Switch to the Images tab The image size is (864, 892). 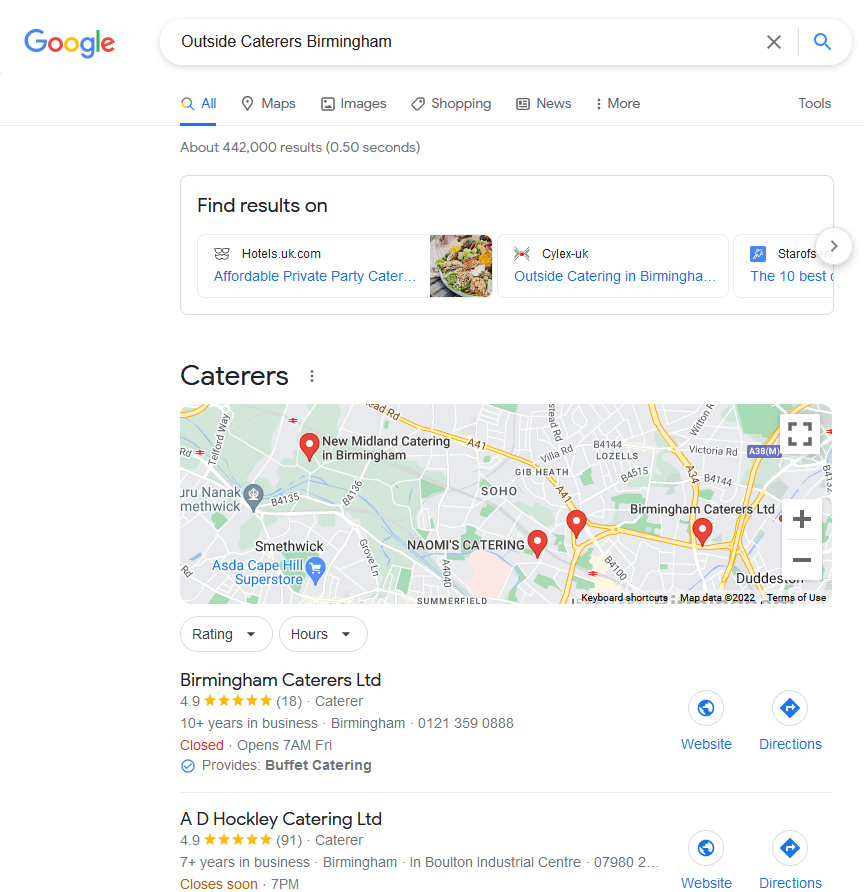(354, 104)
